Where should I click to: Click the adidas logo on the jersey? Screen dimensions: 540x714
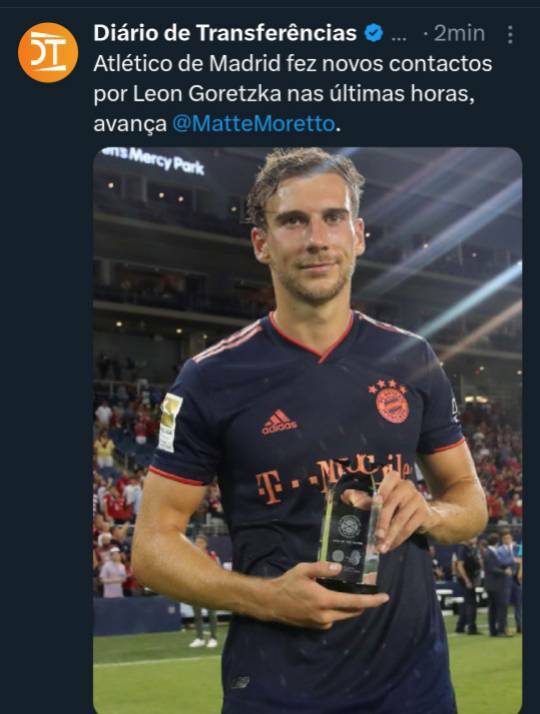coord(279,422)
